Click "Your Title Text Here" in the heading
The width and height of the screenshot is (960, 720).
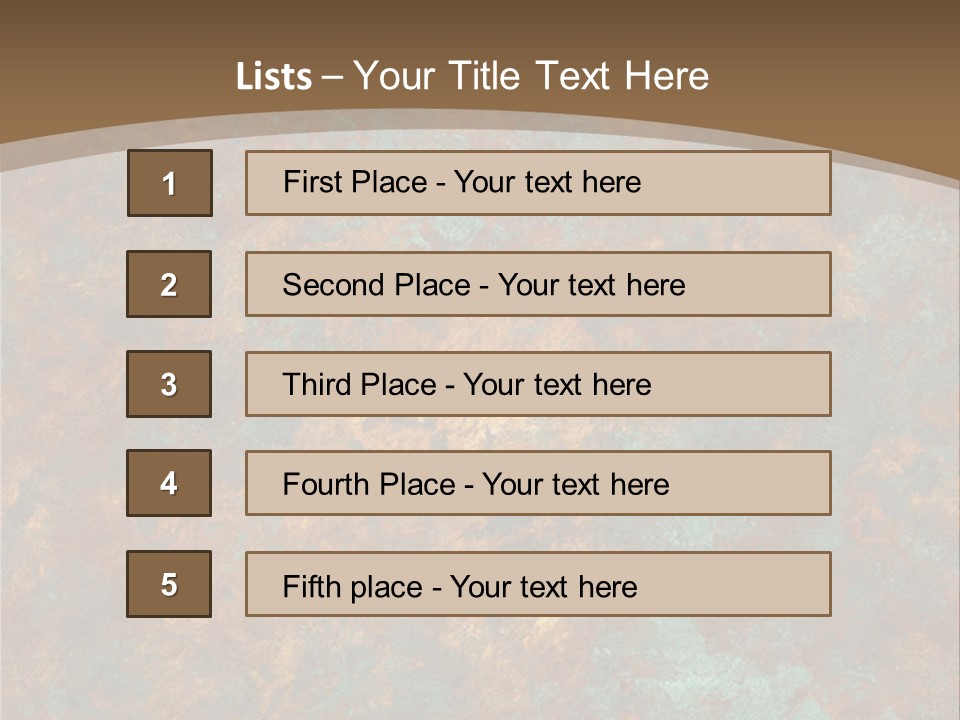531,76
